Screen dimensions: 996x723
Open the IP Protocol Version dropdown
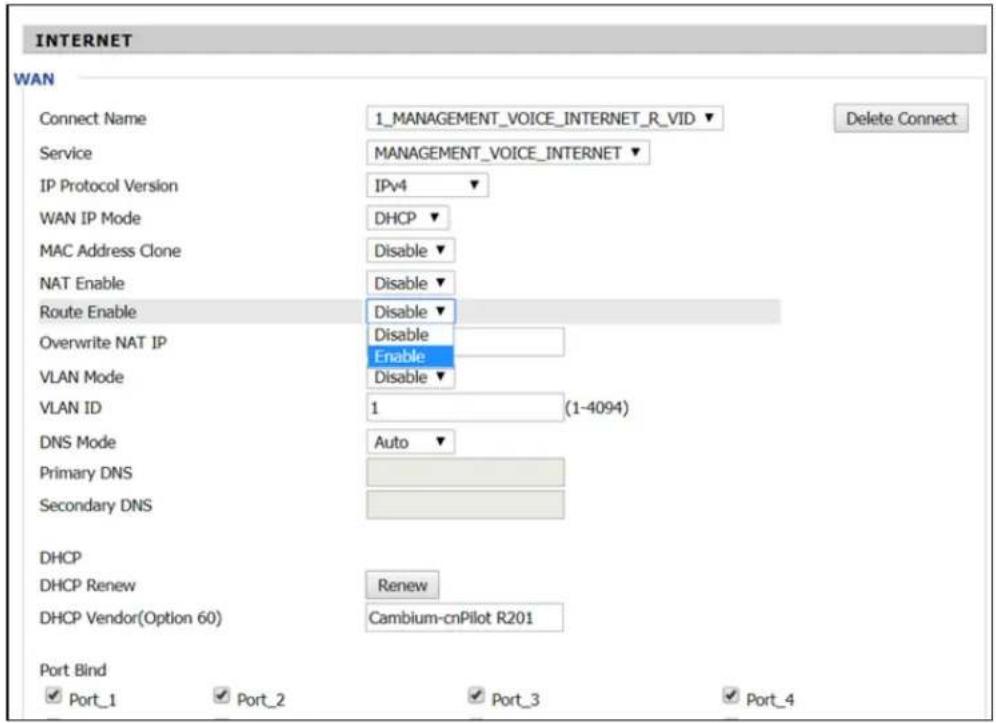coord(427,186)
